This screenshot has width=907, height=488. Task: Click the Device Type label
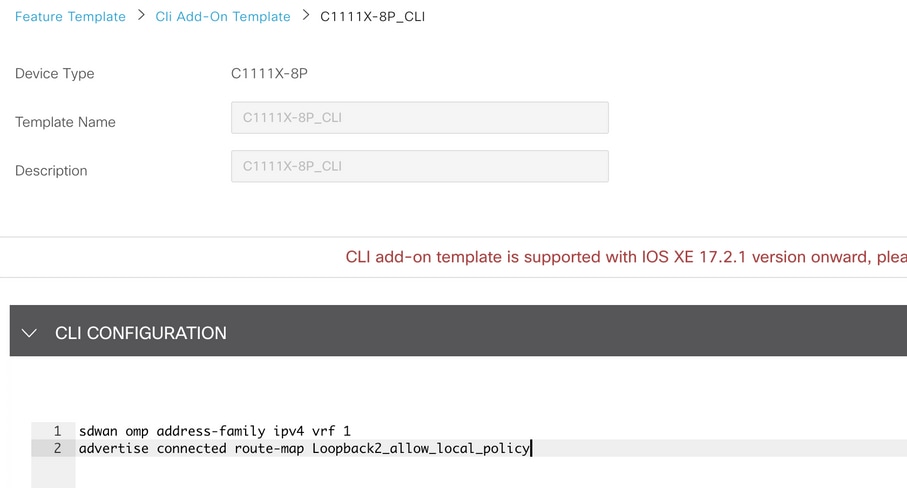[54, 74]
